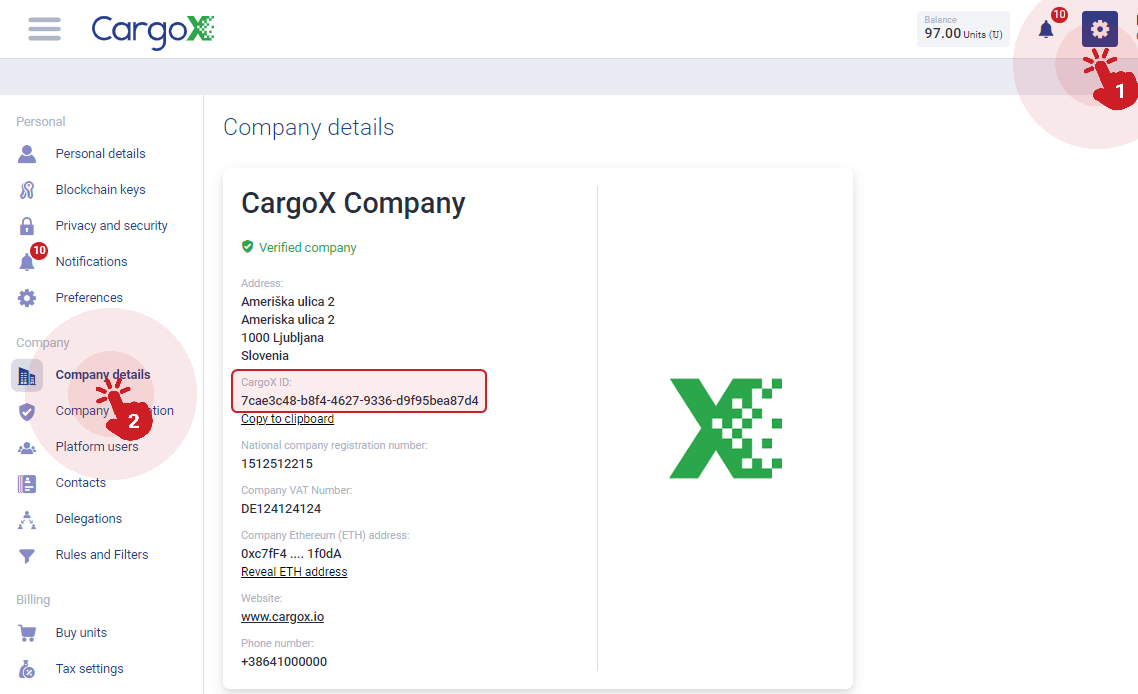The width and height of the screenshot is (1138, 694).
Task: Open Personal details page
Action: (100, 154)
